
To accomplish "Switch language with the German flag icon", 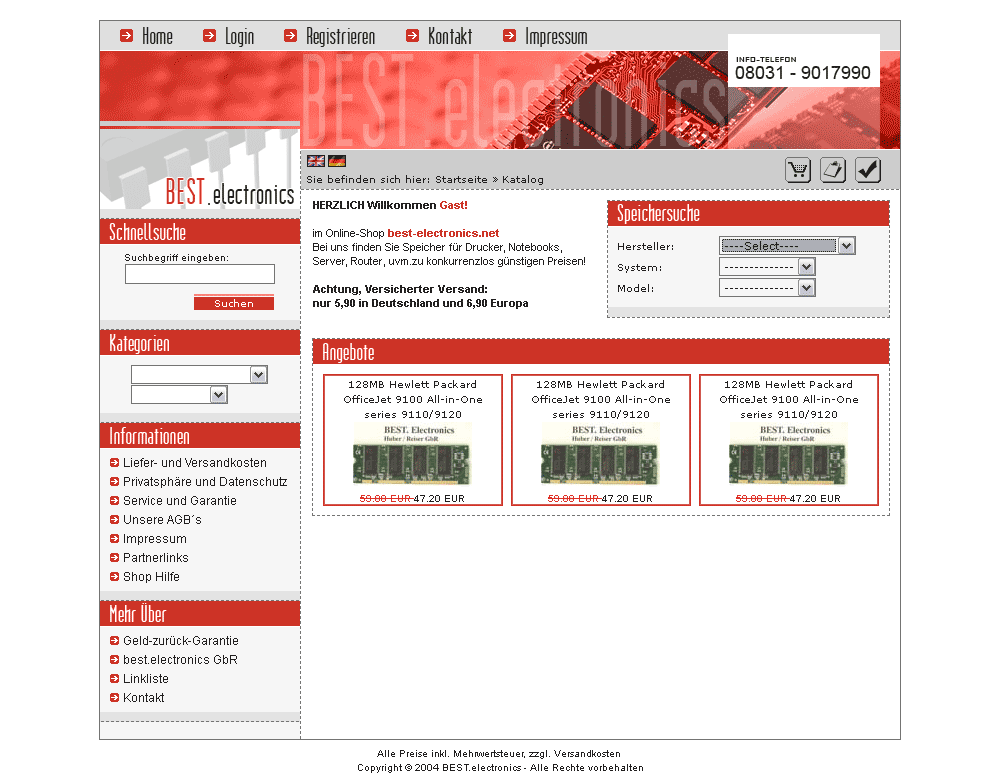I will tap(337, 161).
